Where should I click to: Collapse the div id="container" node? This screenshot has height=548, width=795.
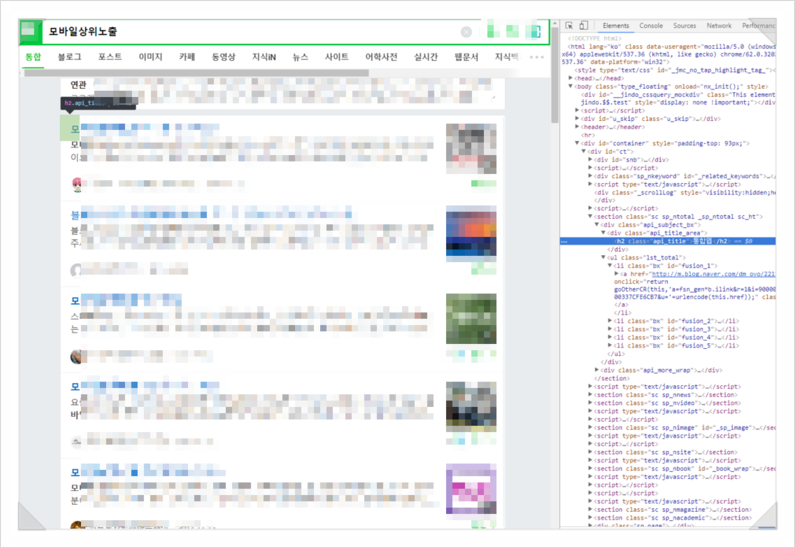577,143
